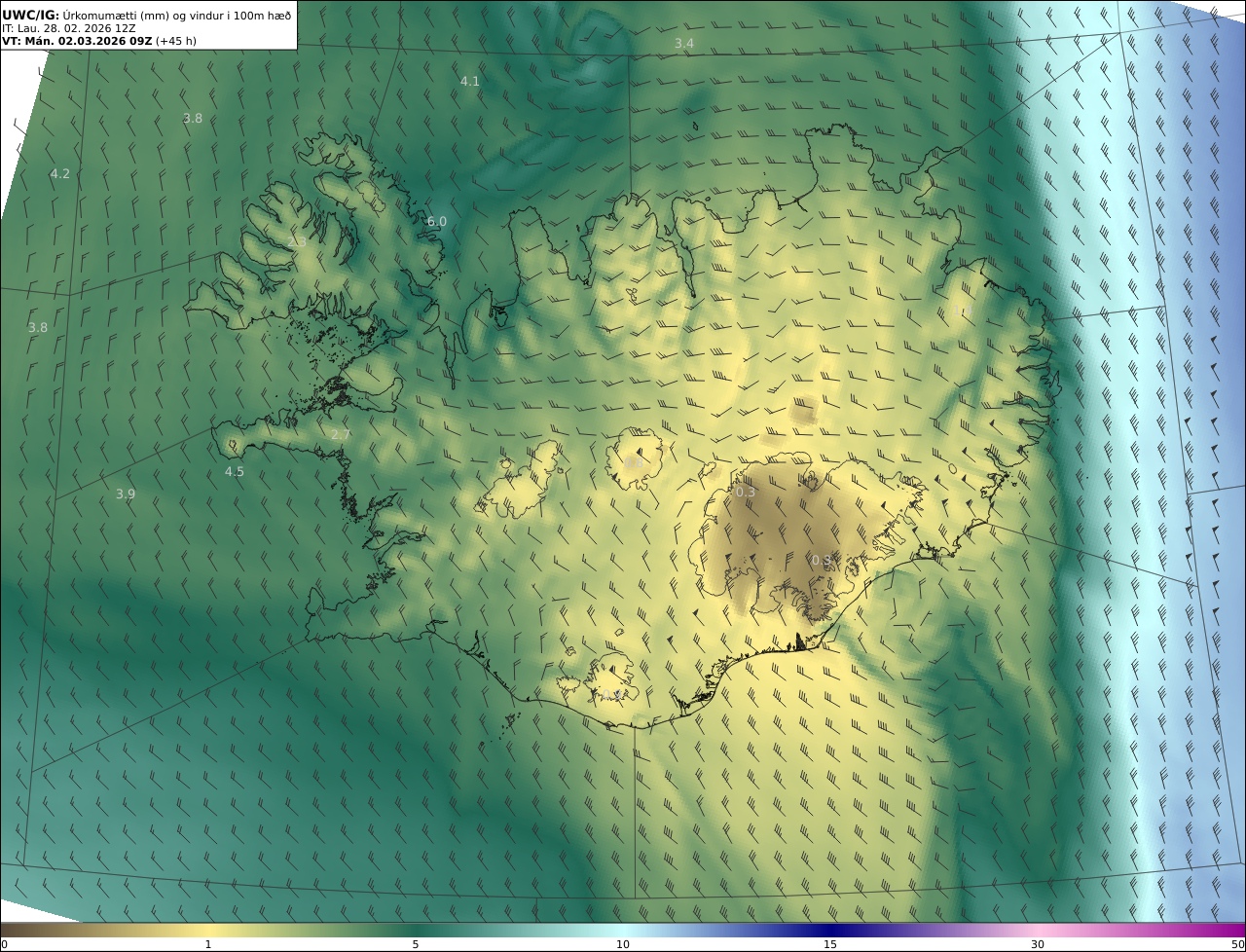
Task: Click the 50 tick label of the color scale
Action: click(x=1238, y=944)
